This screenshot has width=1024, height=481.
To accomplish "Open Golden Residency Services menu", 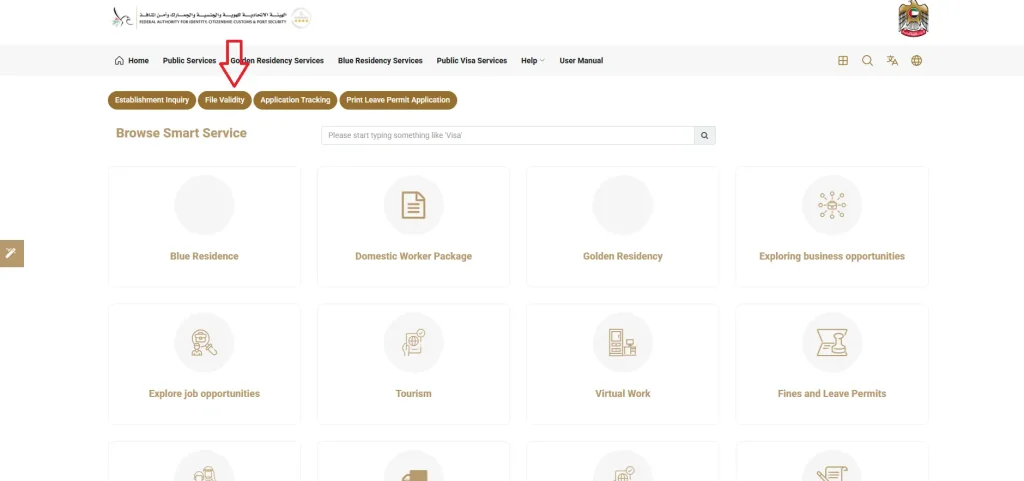I will coord(277,61).
